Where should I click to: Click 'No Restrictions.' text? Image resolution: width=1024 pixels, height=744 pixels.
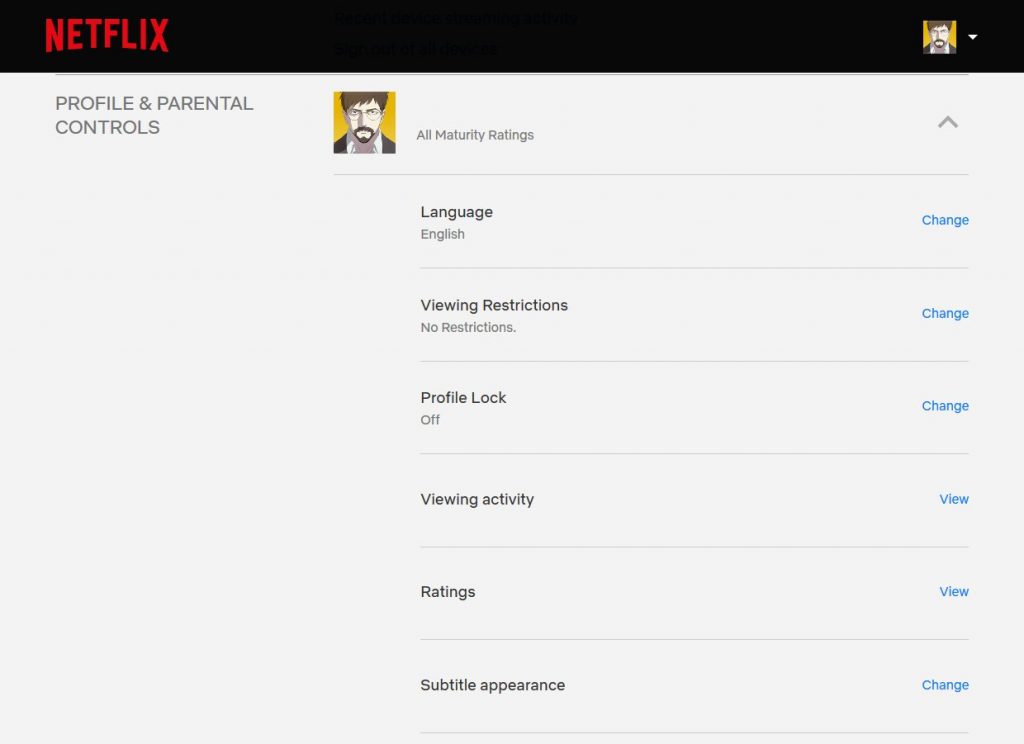[x=468, y=327]
